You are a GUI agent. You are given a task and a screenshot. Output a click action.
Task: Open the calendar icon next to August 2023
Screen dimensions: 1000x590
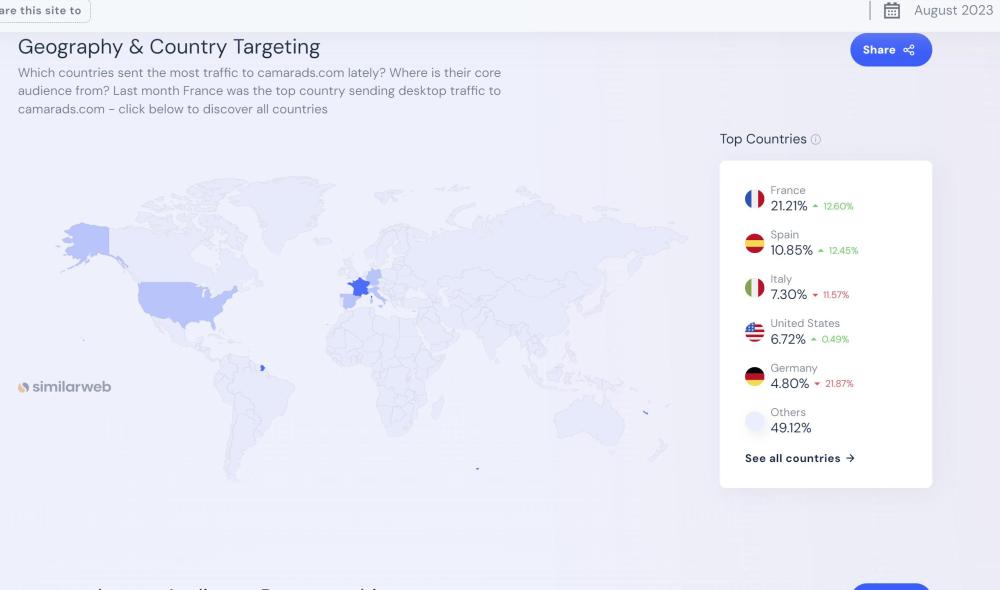892,10
